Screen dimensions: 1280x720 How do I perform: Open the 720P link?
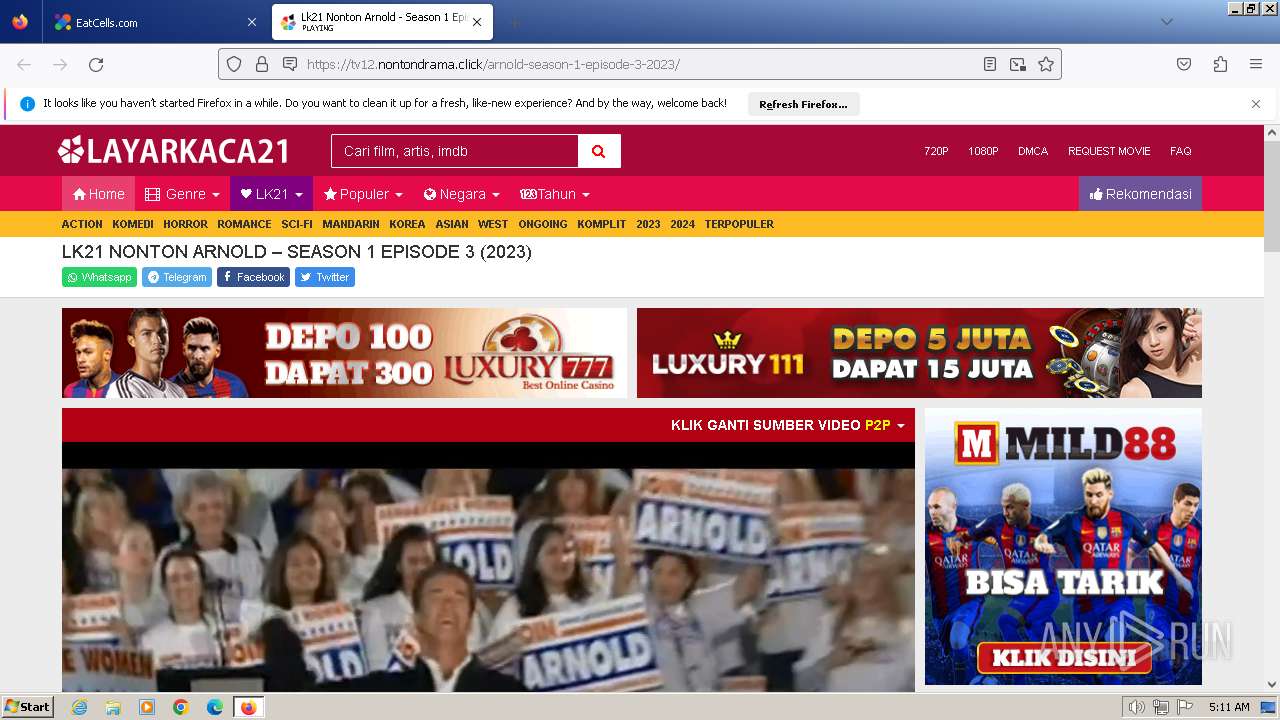pyautogui.click(x=936, y=151)
